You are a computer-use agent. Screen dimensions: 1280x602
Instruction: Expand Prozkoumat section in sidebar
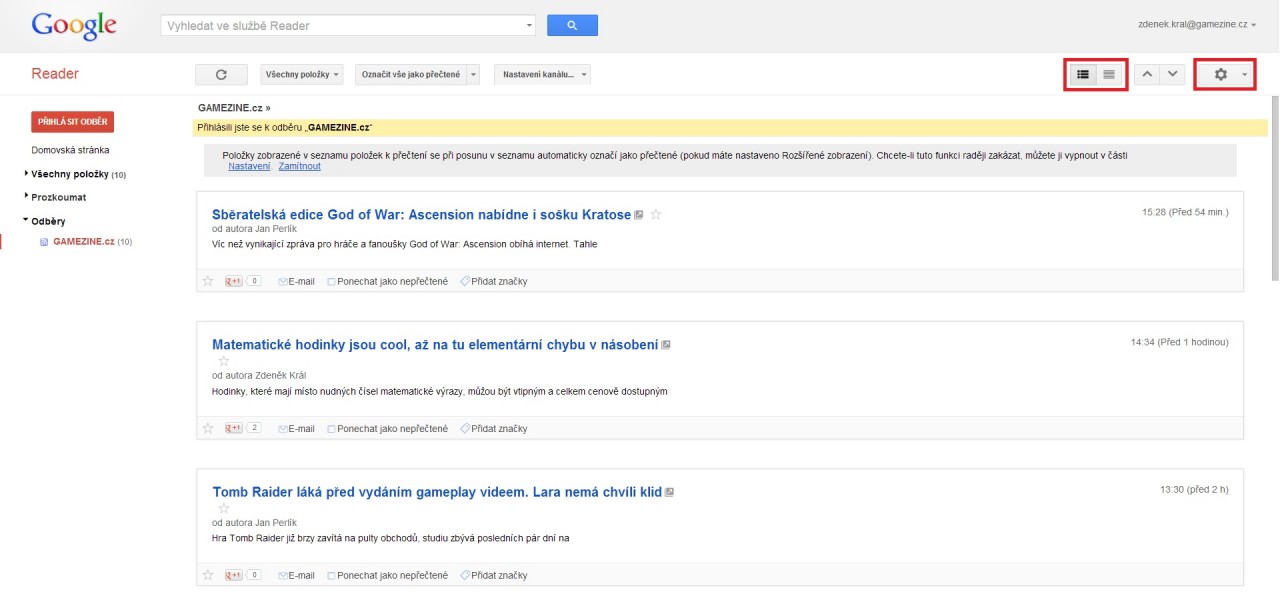click(x=26, y=197)
